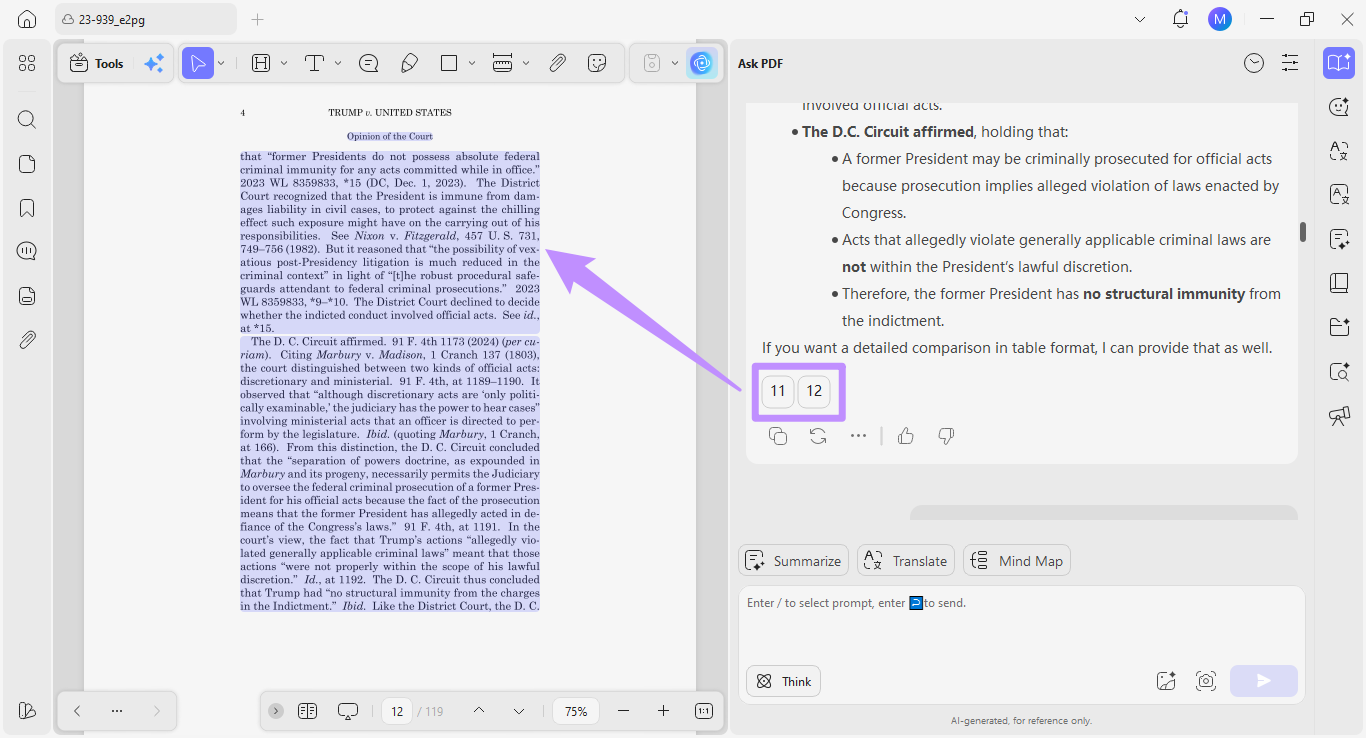This screenshot has width=1366, height=738.
Task: Open the search panel in left sidebar
Action: pos(27,120)
